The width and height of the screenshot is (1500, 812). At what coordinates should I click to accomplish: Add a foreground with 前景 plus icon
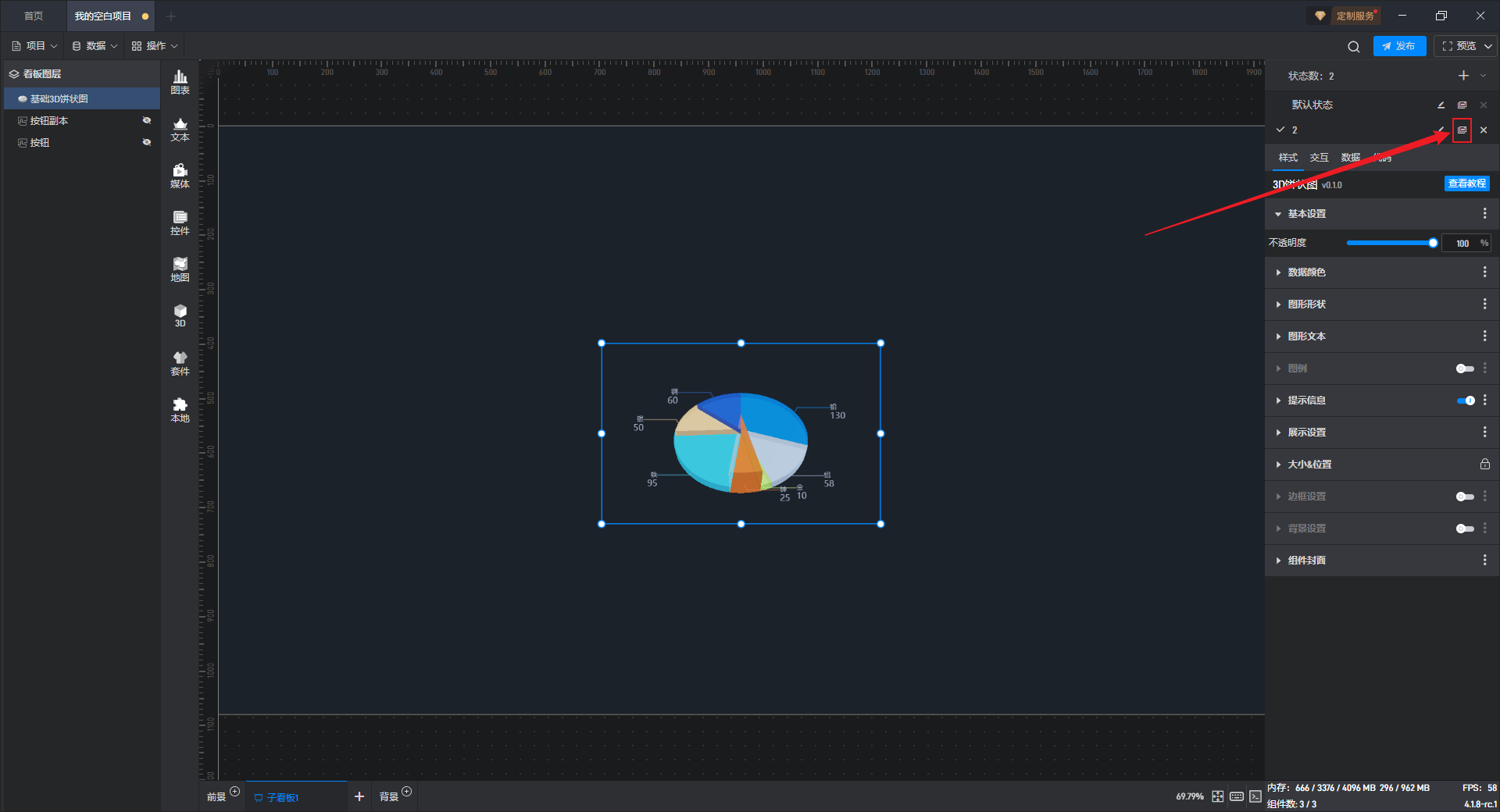click(234, 792)
